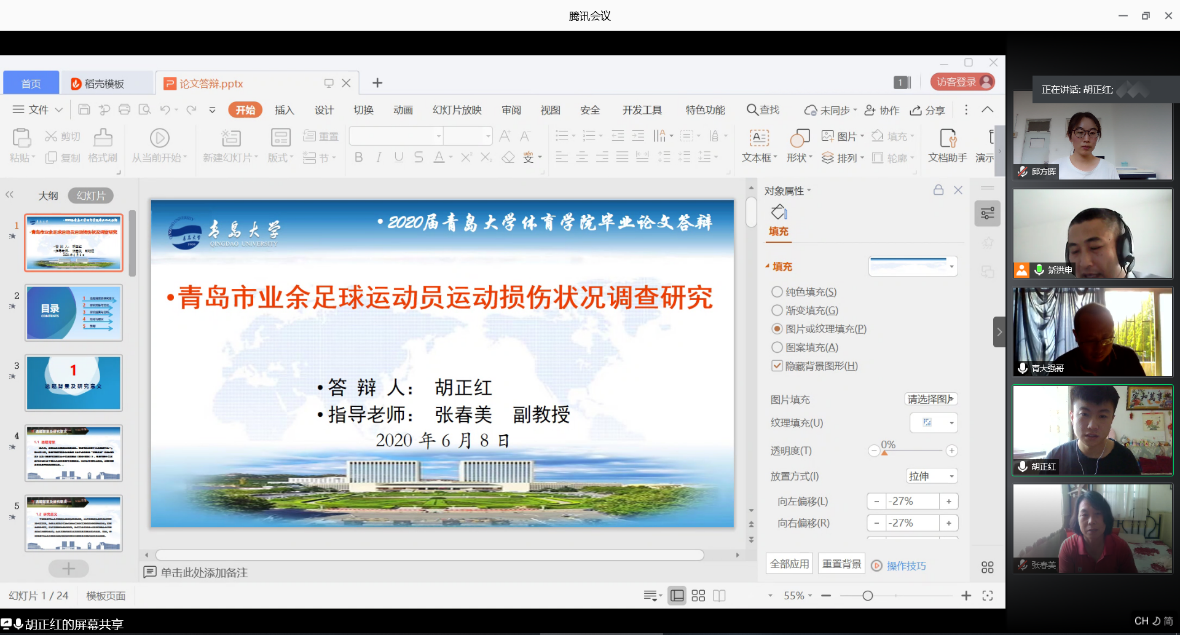Open the placement mode (拉伸) dropdown
The width and height of the screenshot is (1180, 635).
(931, 476)
